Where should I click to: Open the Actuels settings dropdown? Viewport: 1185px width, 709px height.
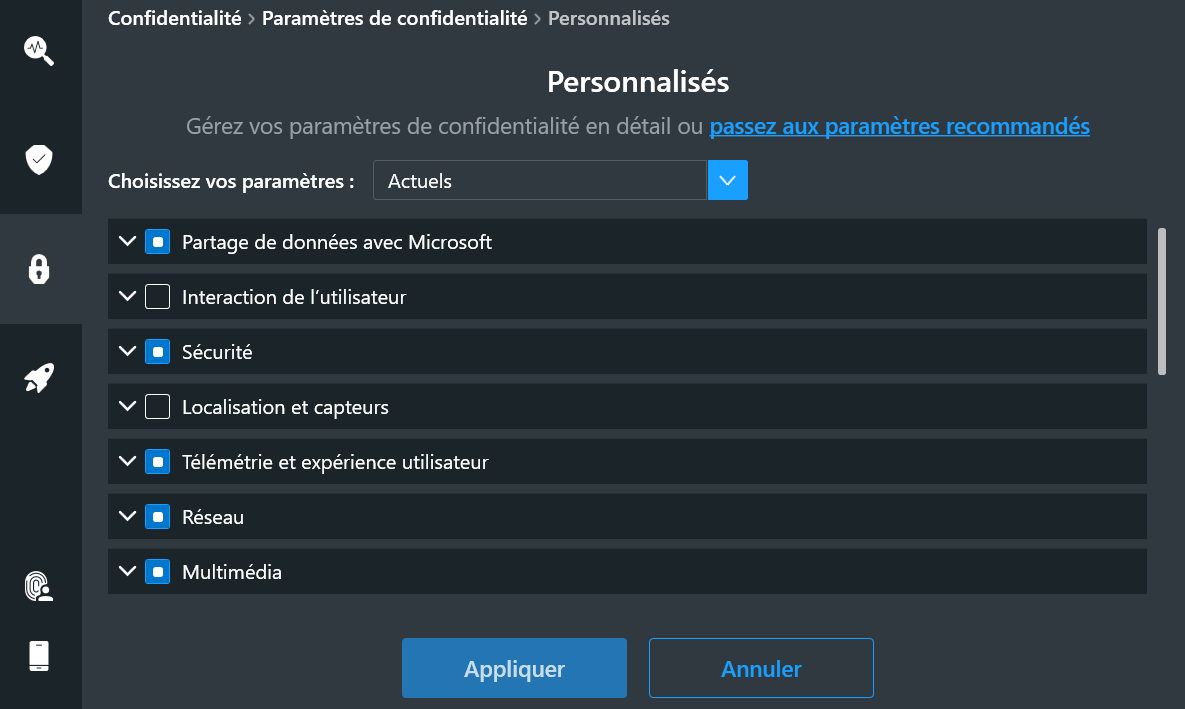[x=727, y=180]
